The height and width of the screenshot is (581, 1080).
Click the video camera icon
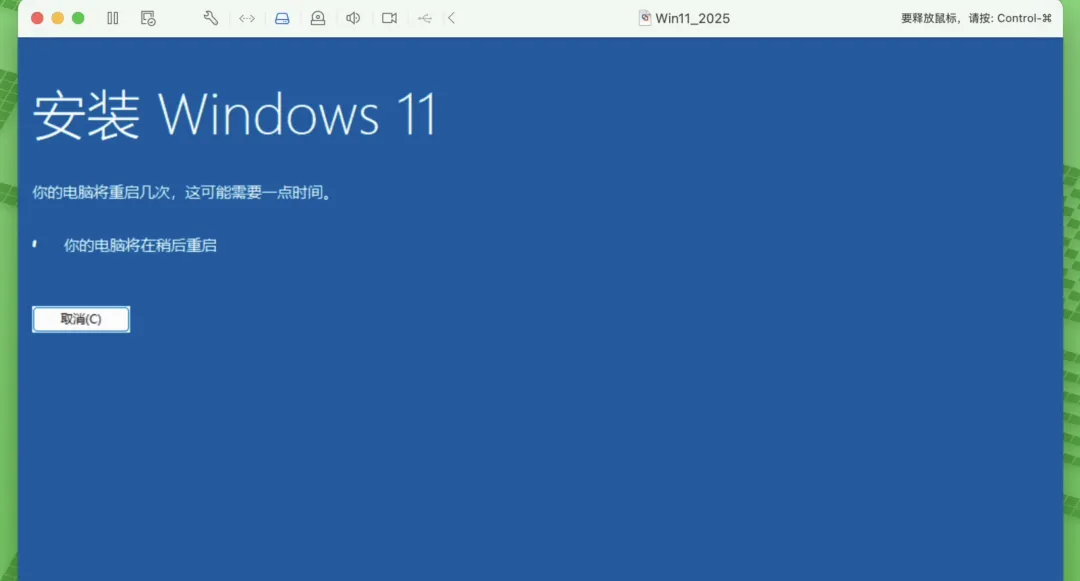tap(389, 19)
